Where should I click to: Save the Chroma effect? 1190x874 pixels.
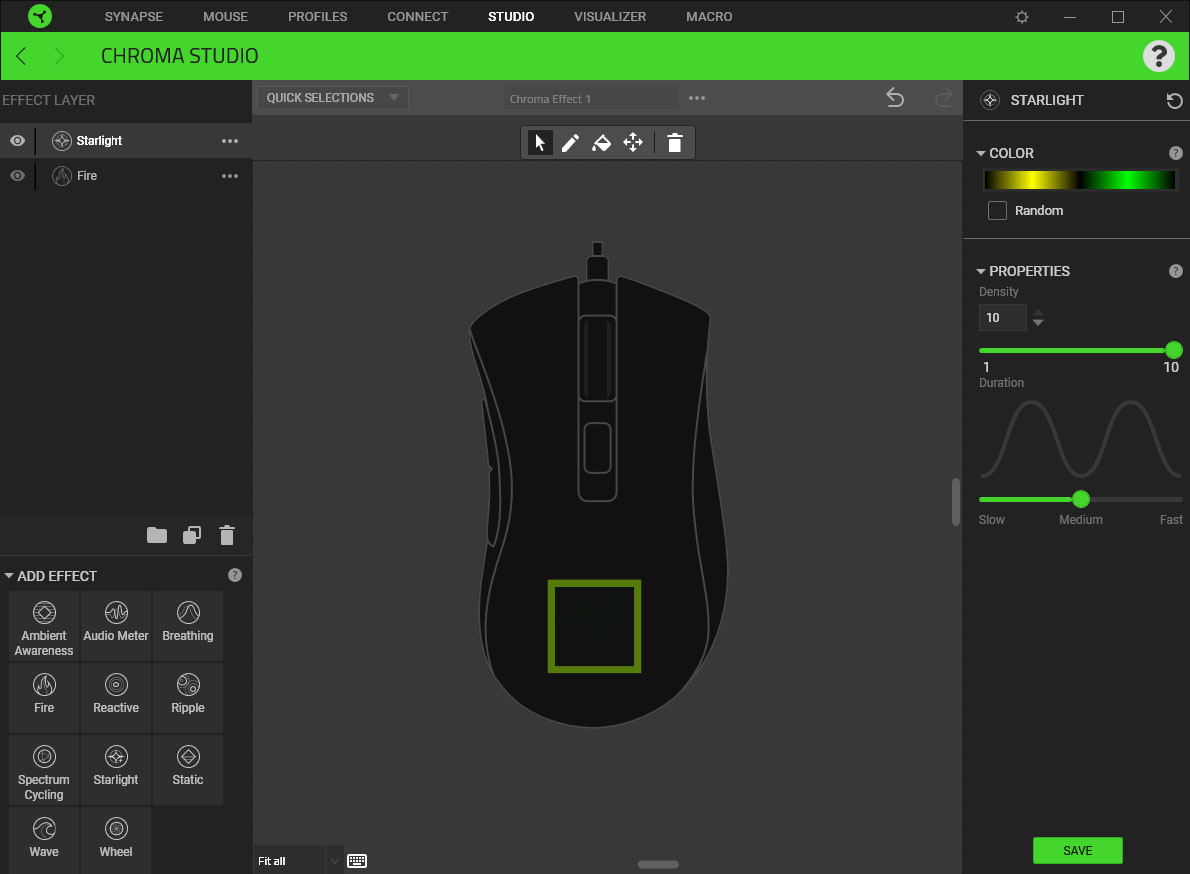pos(1078,850)
